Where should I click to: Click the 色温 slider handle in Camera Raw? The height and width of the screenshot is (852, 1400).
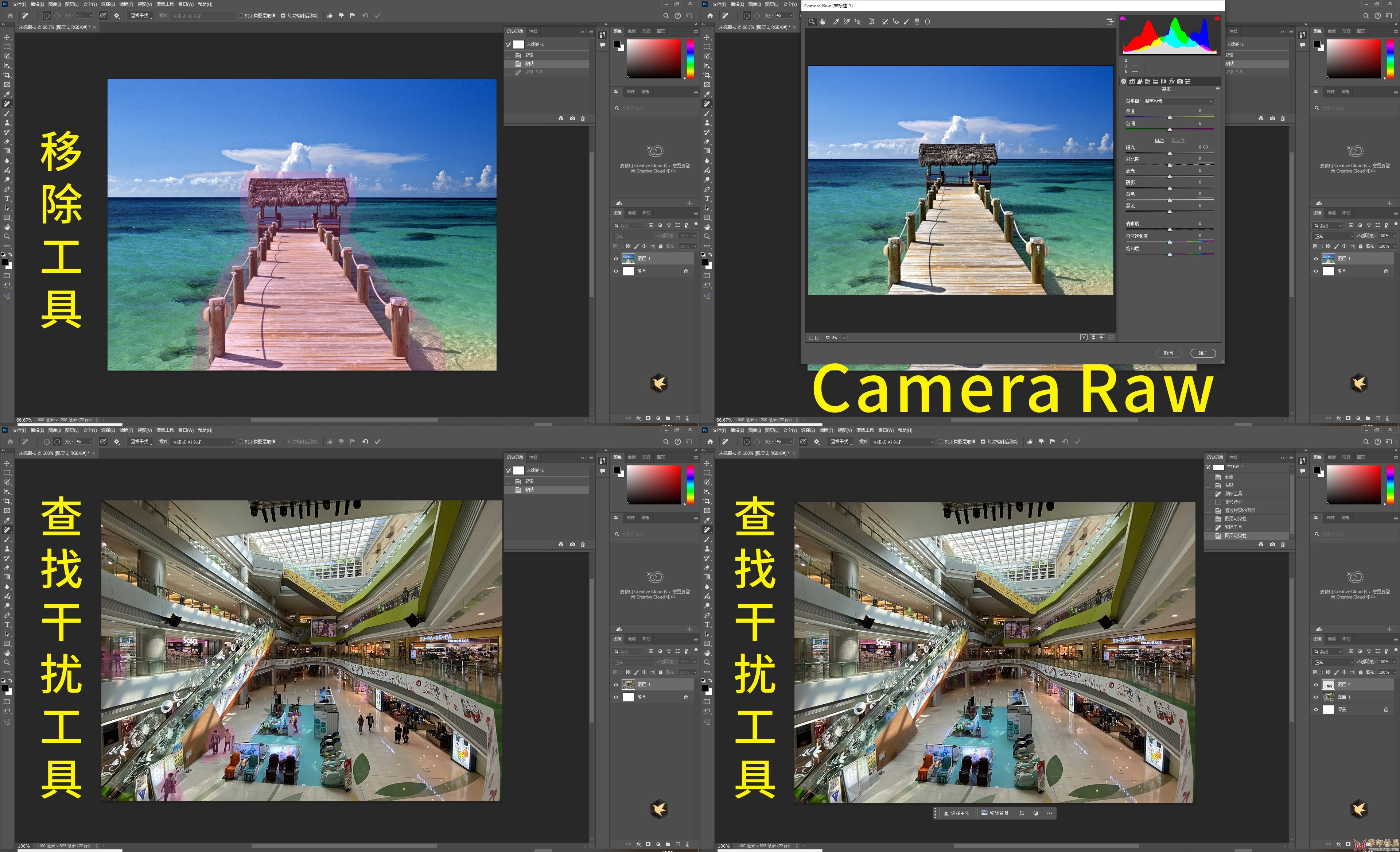[1169, 118]
